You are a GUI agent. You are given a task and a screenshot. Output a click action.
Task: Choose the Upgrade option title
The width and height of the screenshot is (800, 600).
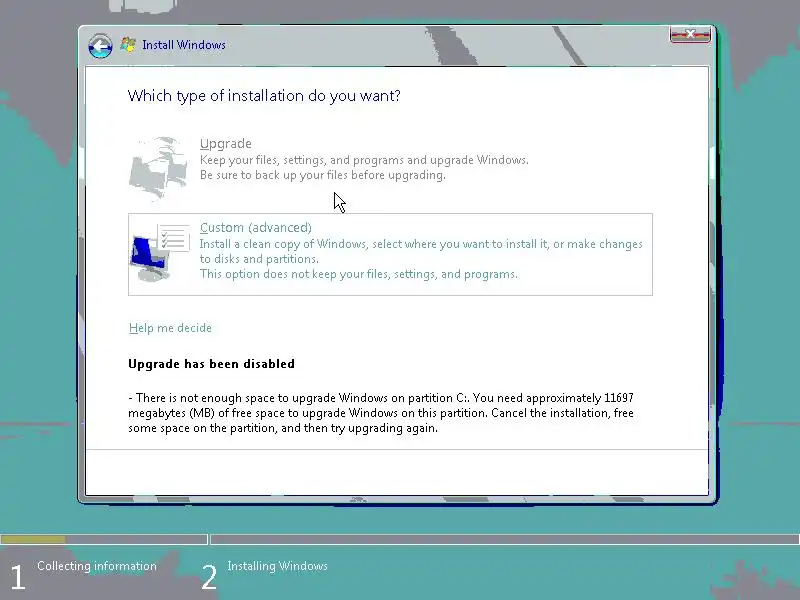[226, 144]
